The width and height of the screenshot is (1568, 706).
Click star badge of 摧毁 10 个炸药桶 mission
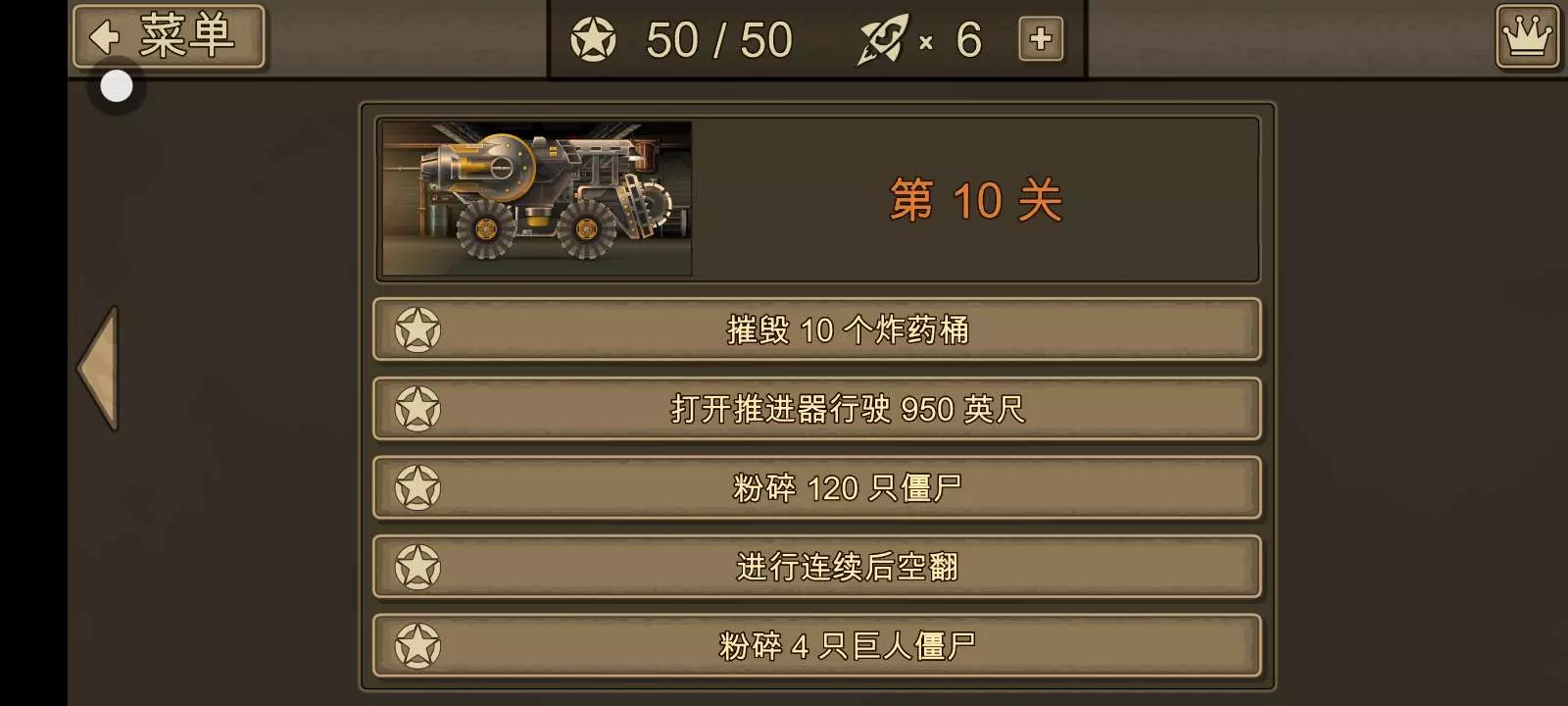pos(417,330)
